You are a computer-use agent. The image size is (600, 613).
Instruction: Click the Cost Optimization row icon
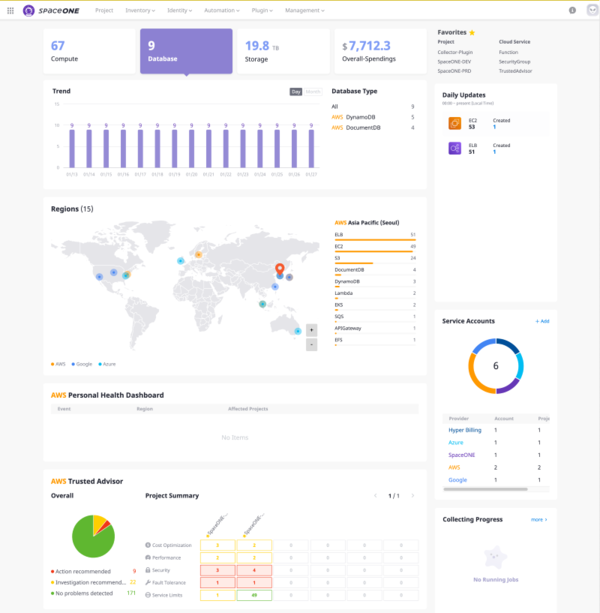(148, 545)
